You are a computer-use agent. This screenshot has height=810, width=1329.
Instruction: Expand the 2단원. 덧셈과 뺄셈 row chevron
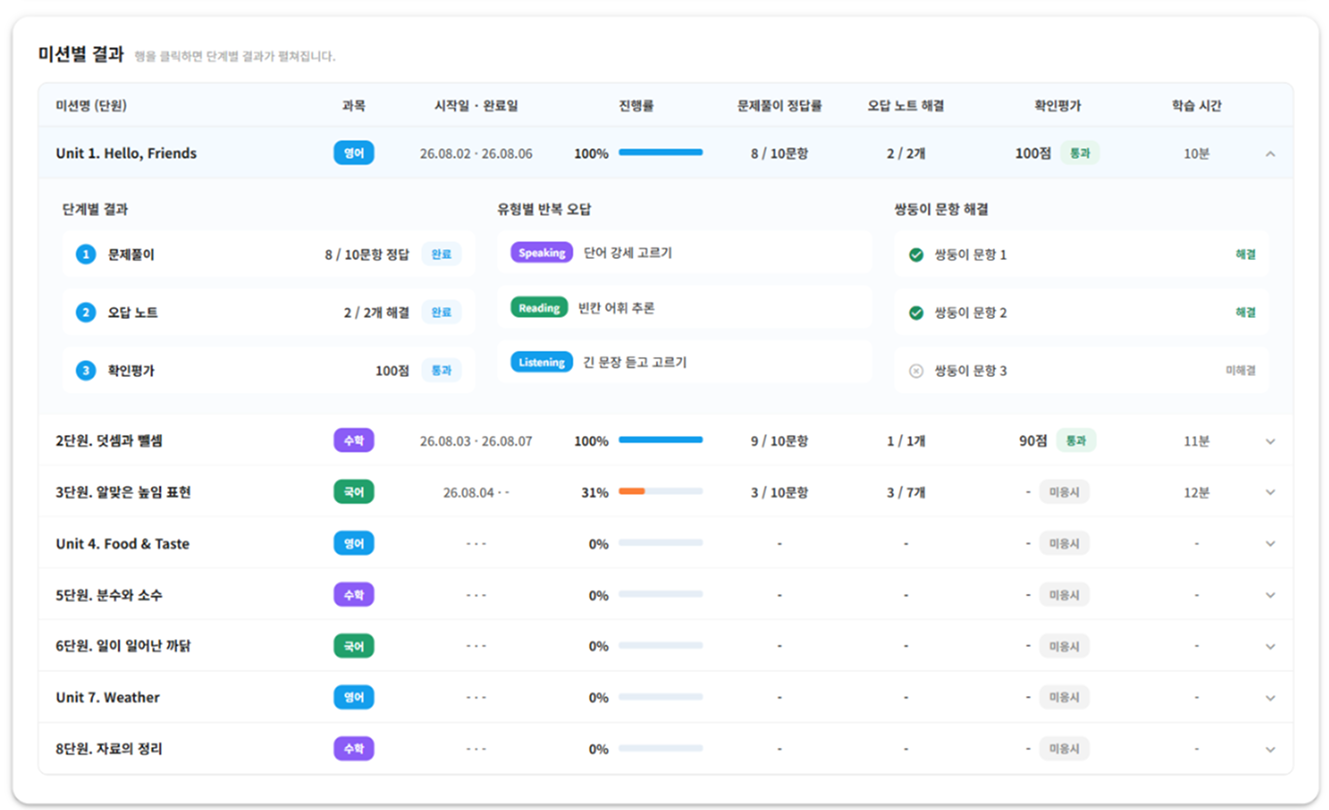tap(1270, 441)
